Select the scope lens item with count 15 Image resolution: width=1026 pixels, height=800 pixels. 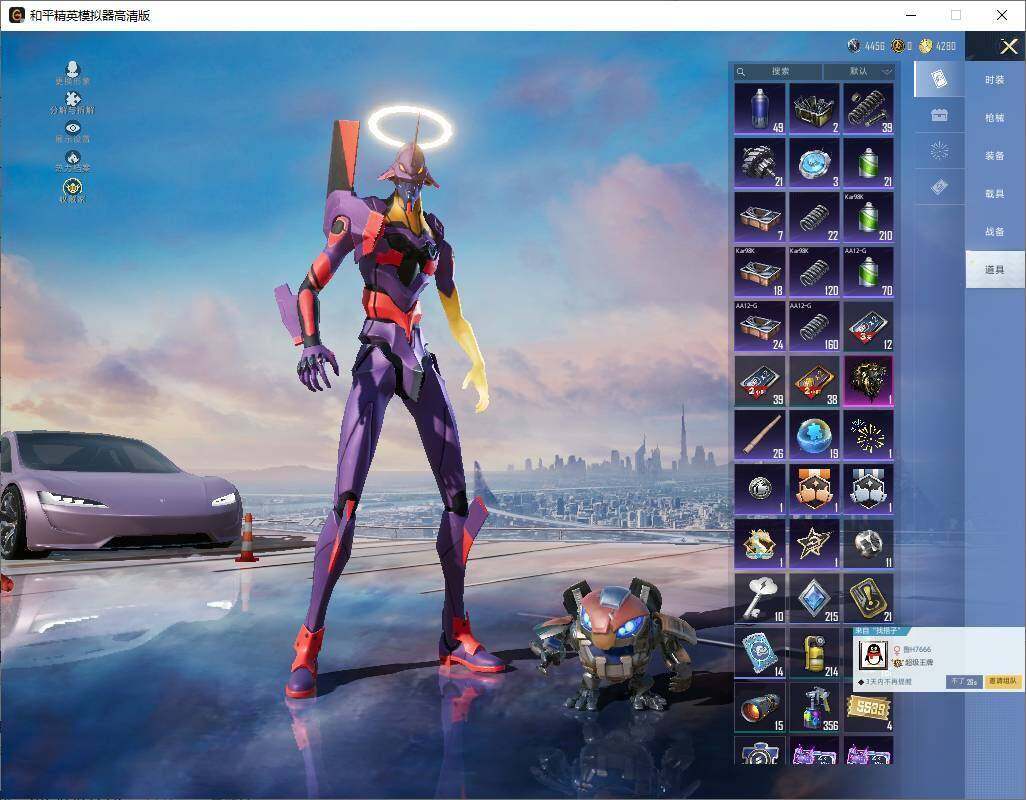[x=760, y=708]
